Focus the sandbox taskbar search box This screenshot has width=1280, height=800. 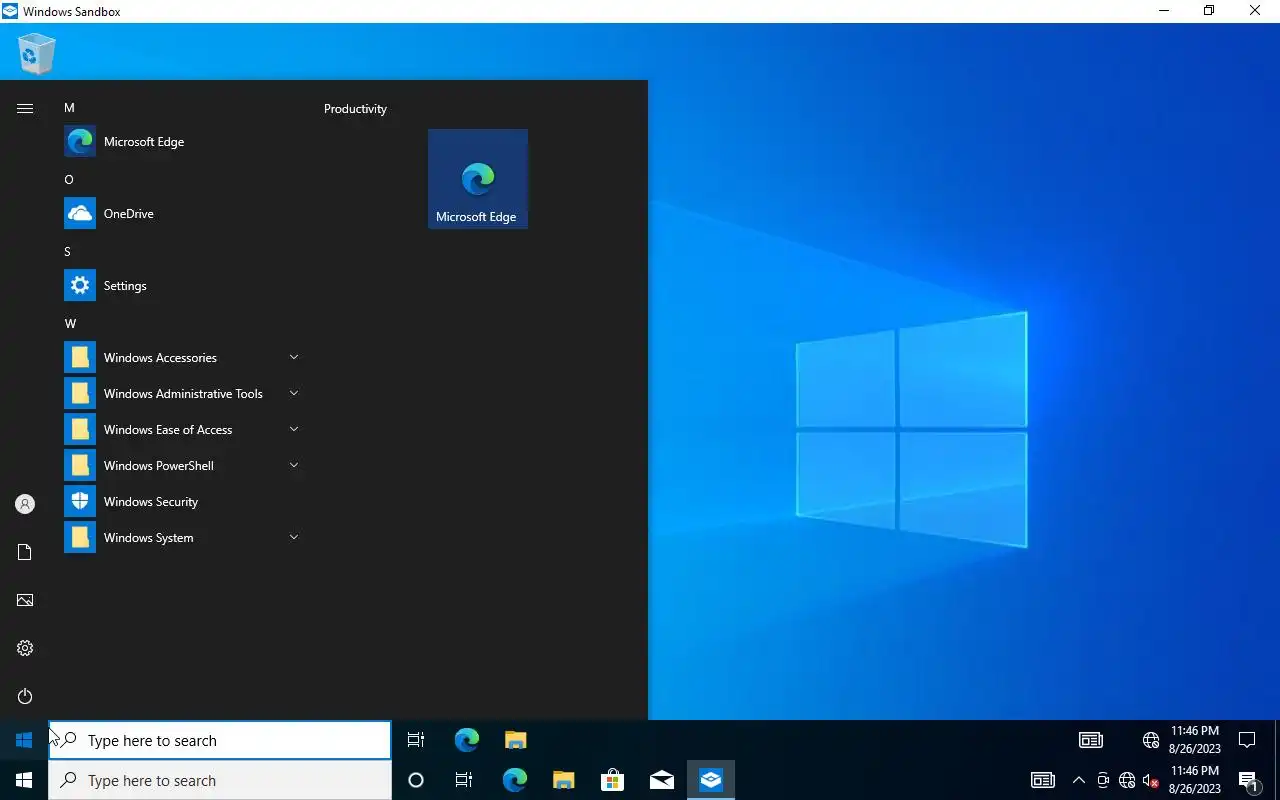tap(220, 740)
